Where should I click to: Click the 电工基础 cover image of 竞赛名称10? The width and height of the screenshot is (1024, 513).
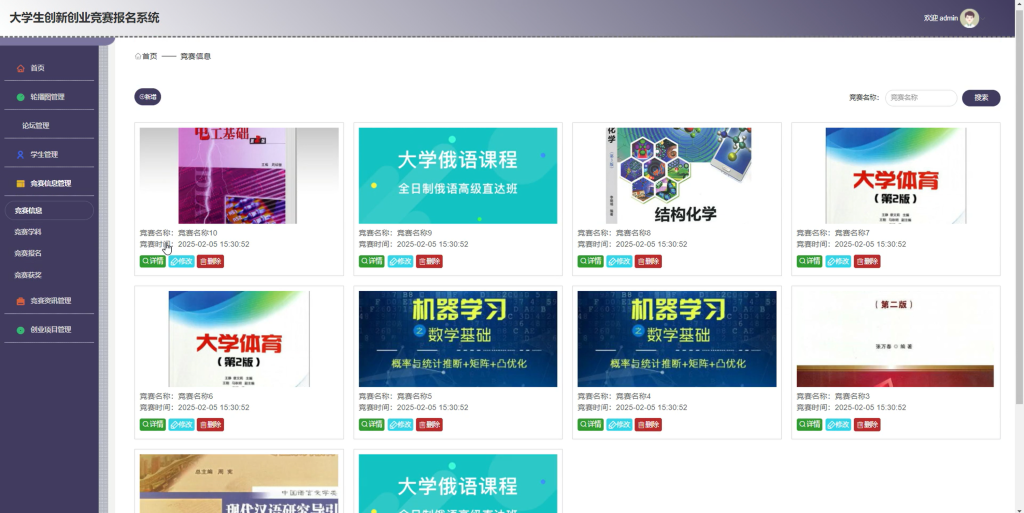tap(239, 176)
